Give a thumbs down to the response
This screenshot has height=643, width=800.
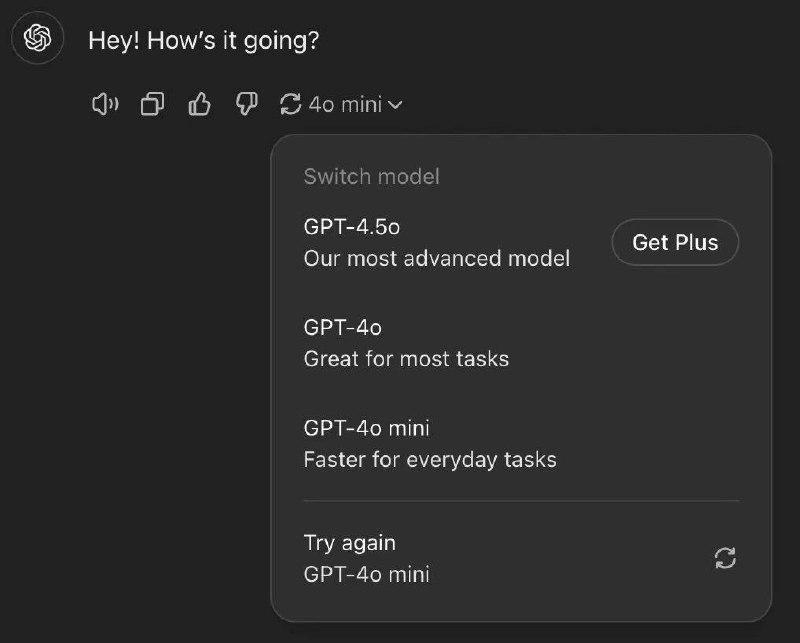click(244, 104)
